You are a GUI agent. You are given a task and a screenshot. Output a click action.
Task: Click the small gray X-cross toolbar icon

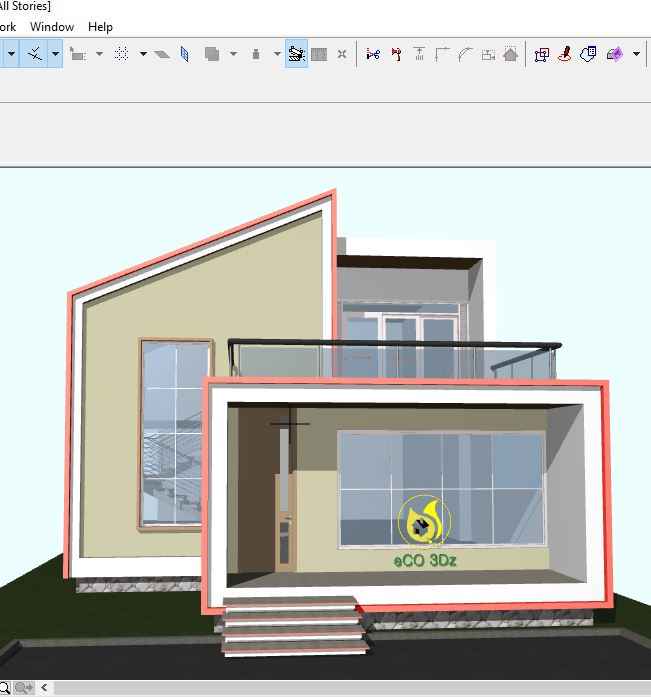(x=342, y=54)
